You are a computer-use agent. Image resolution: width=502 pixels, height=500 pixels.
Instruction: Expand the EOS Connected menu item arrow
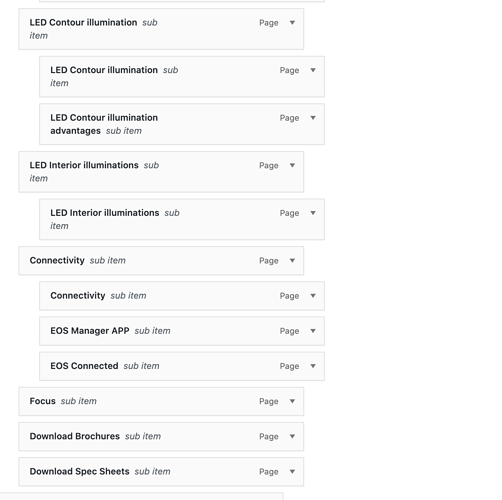click(313, 366)
